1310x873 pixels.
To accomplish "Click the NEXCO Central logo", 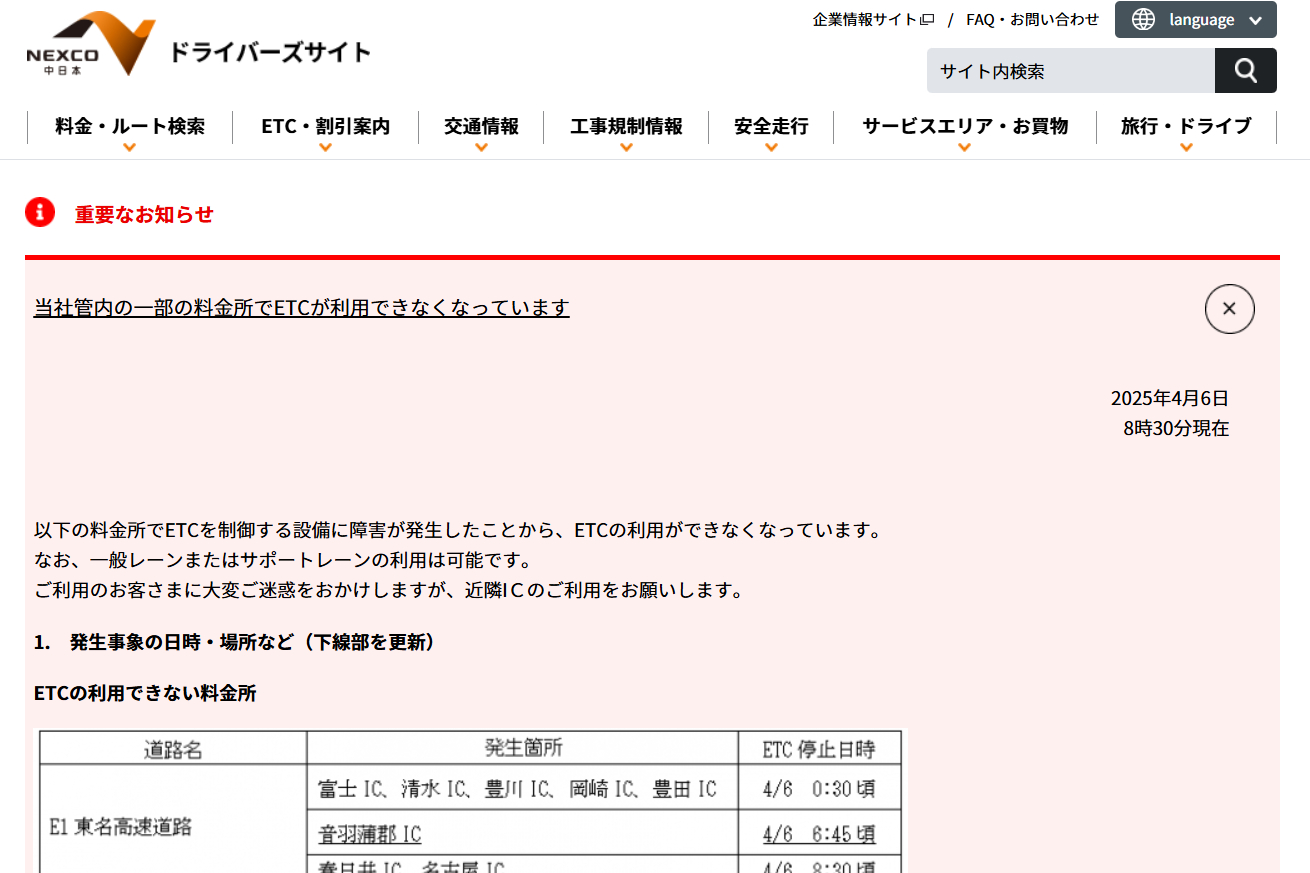I will (x=91, y=45).
